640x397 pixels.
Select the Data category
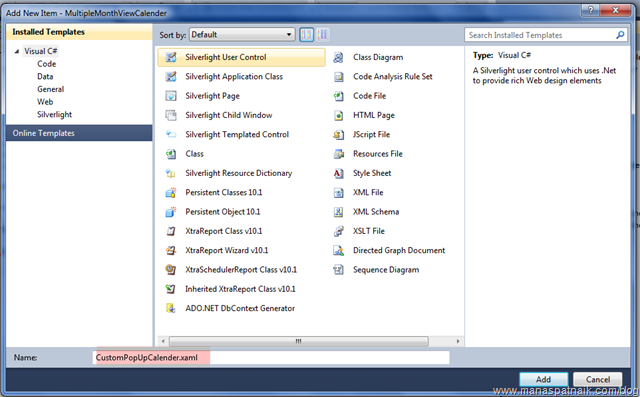click(x=45, y=76)
